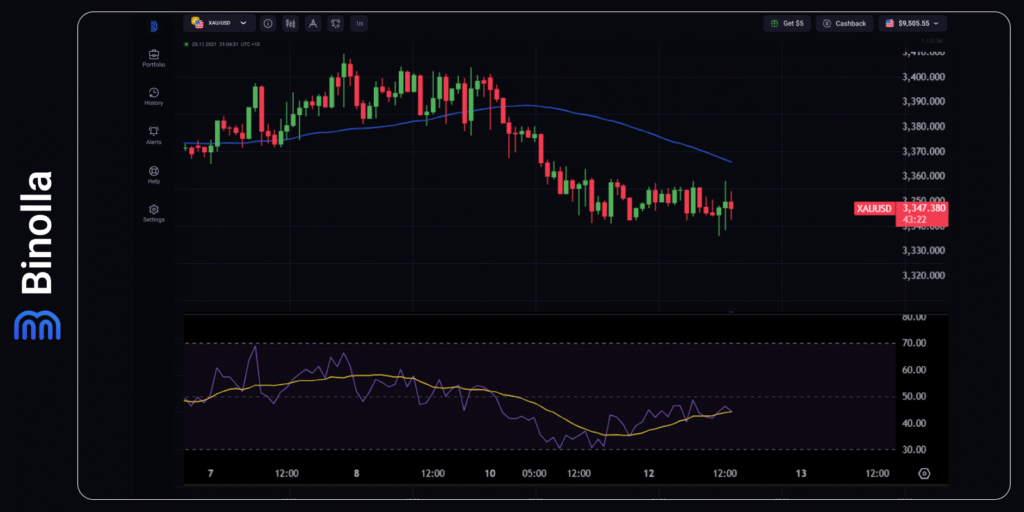Click the Binolla logo at sidebar top

(x=154, y=26)
